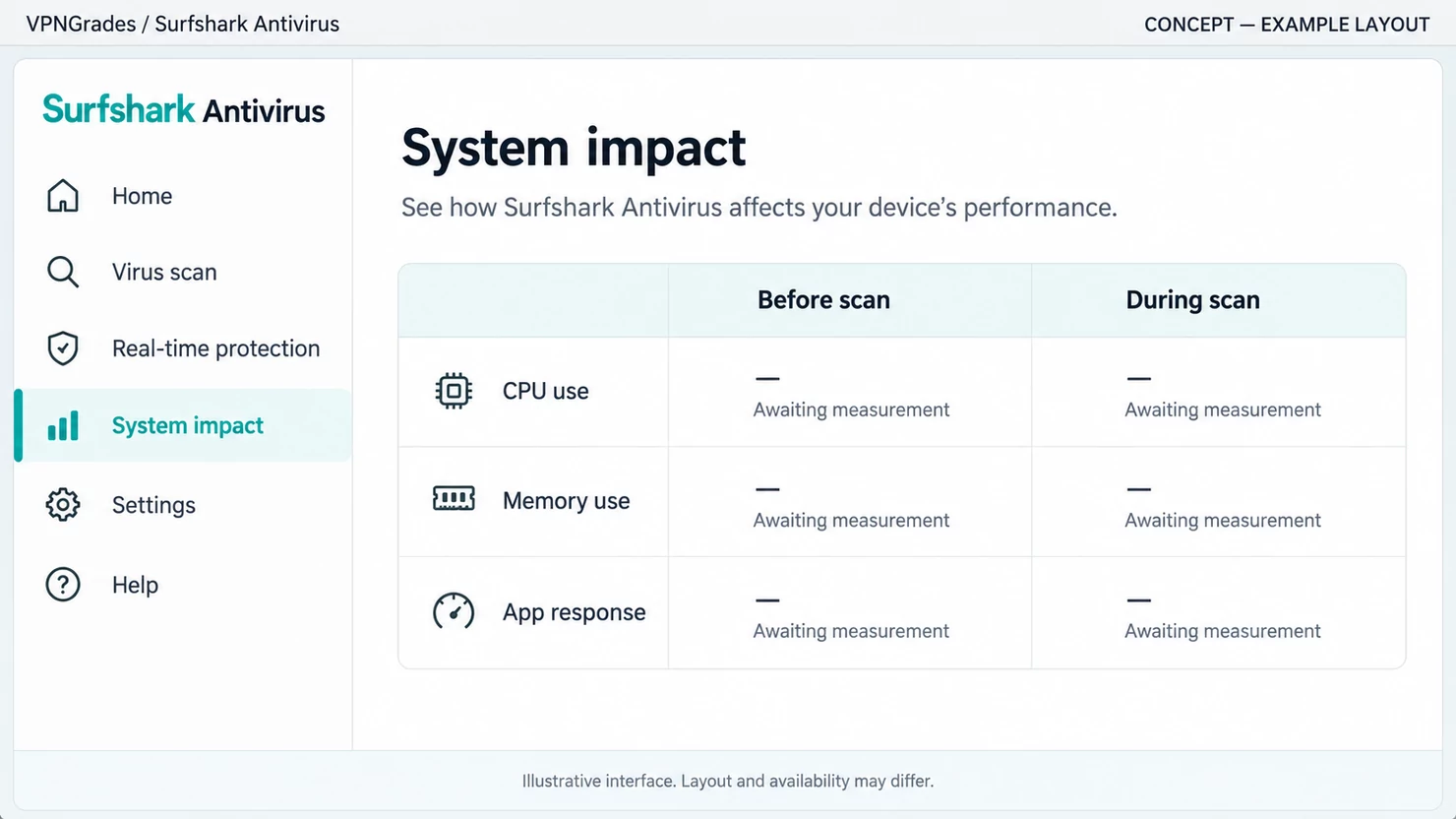1456x819 pixels.
Task: Click Memory use Before scan Awaiting measurement
Action: (x=851, y=520)
